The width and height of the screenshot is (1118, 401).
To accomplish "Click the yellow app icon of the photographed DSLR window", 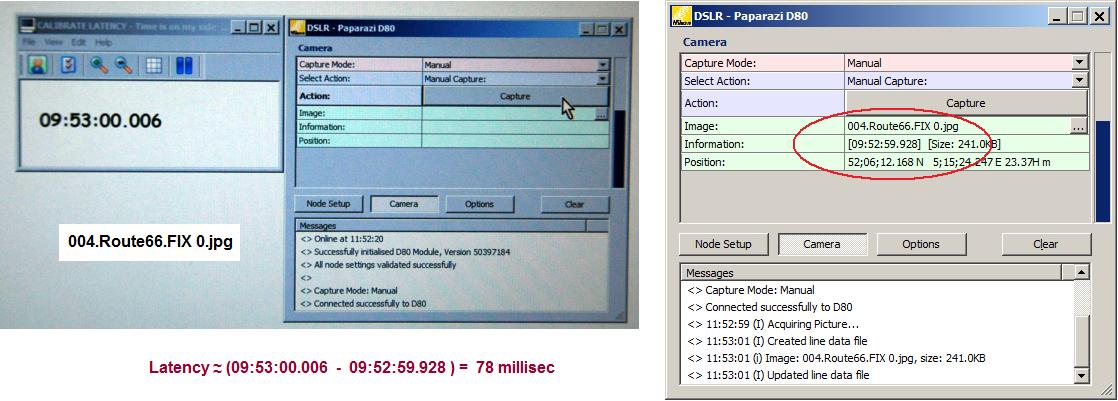I will [298, 29].
